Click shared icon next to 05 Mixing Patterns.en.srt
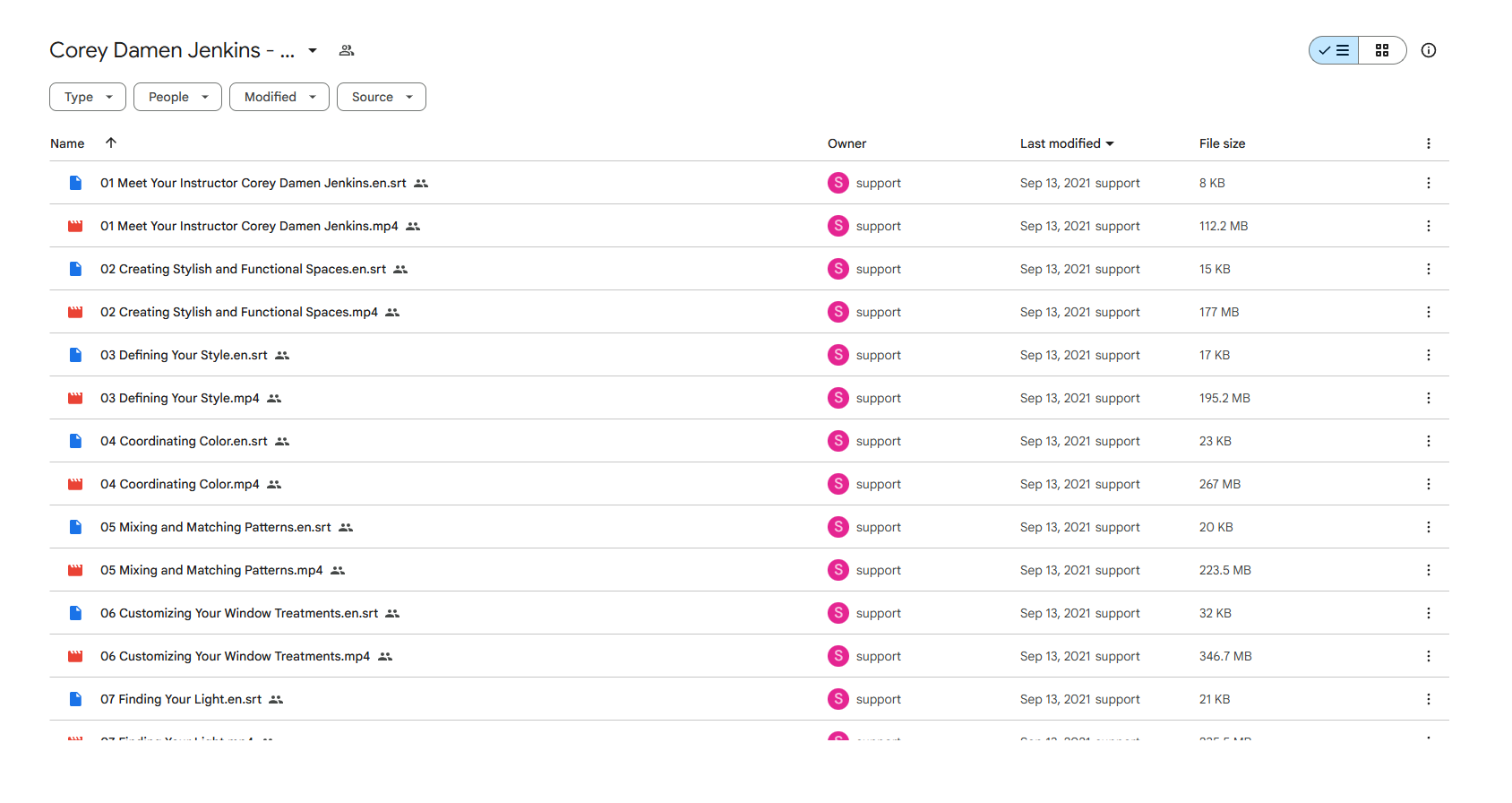Screen dimensions: 1512x803 click(x=346, y=527)
